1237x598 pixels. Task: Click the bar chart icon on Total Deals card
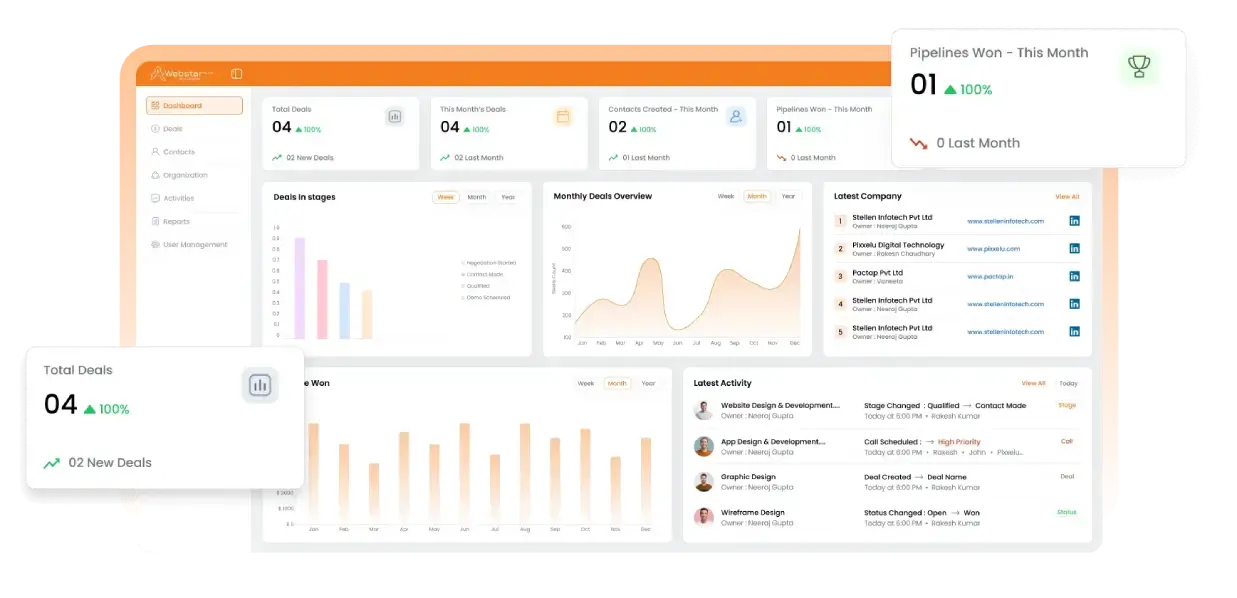(395, 116)
